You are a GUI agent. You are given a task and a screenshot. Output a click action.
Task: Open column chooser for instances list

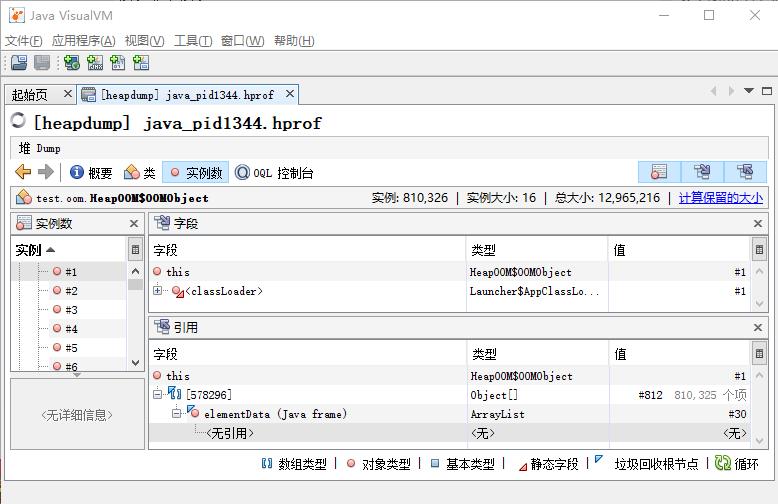coord(135,250)
